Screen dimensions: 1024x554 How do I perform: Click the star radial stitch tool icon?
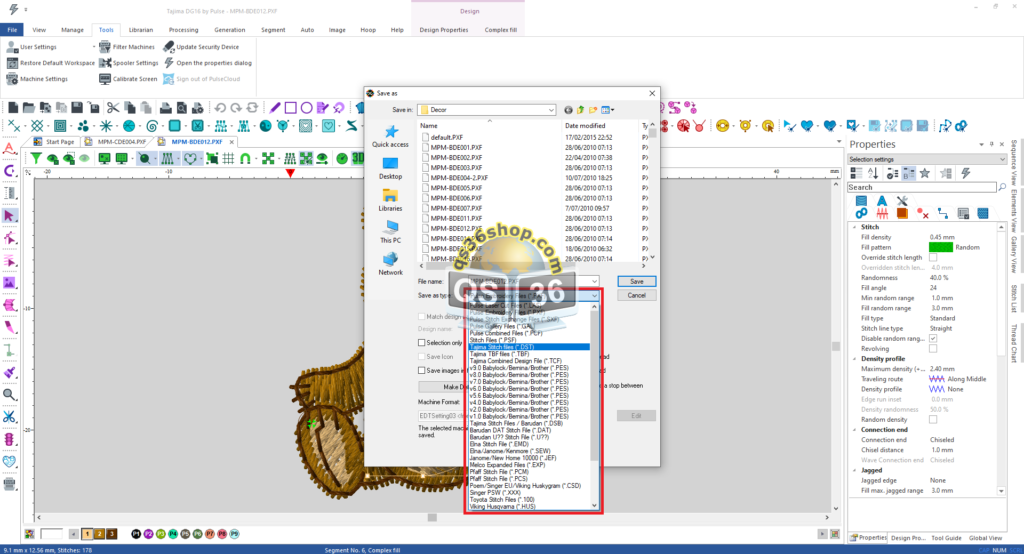click(x=106, y=125)
